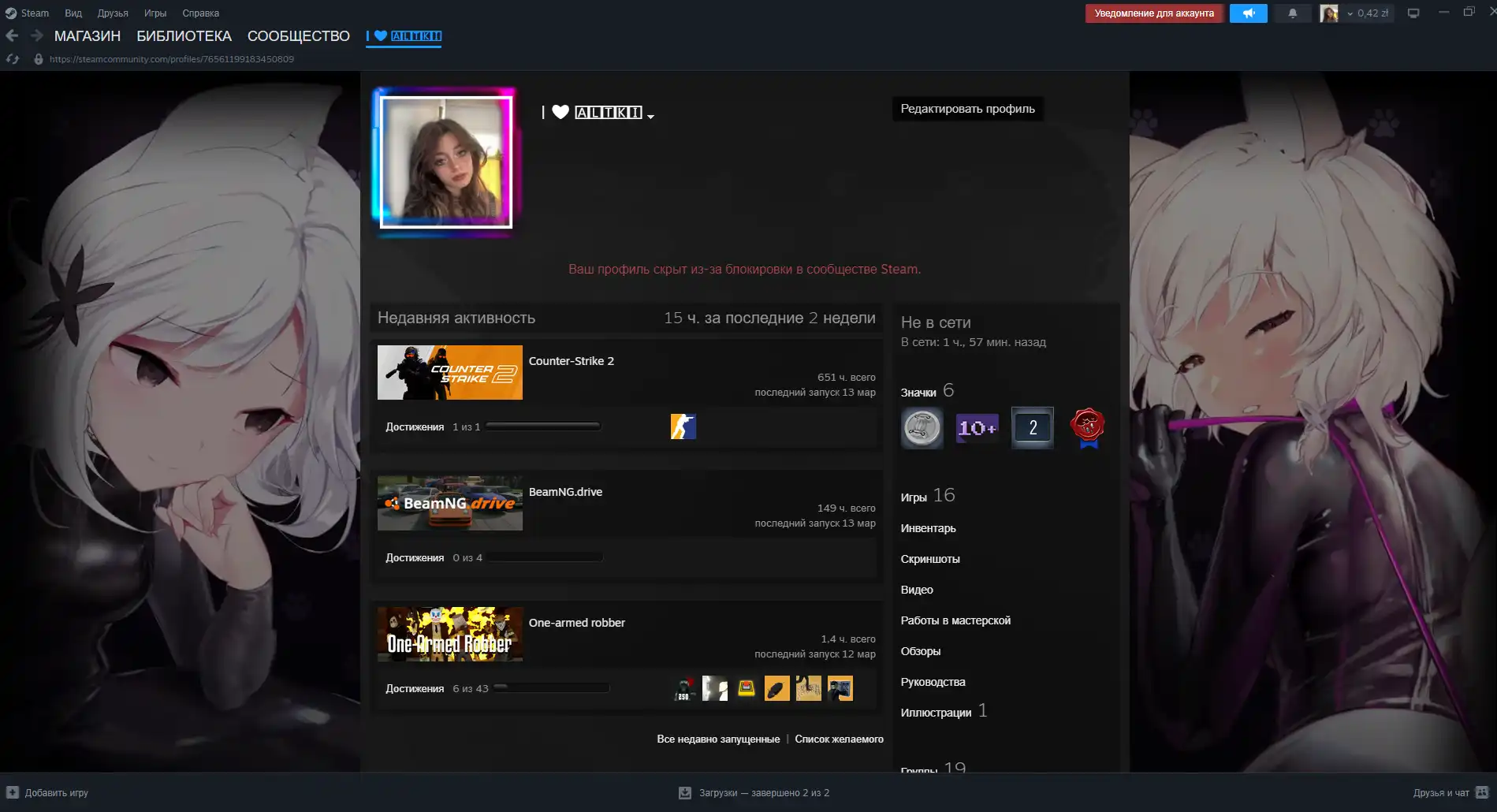
Task: Open One-armed robber game title link
Action: coord(577,623)
